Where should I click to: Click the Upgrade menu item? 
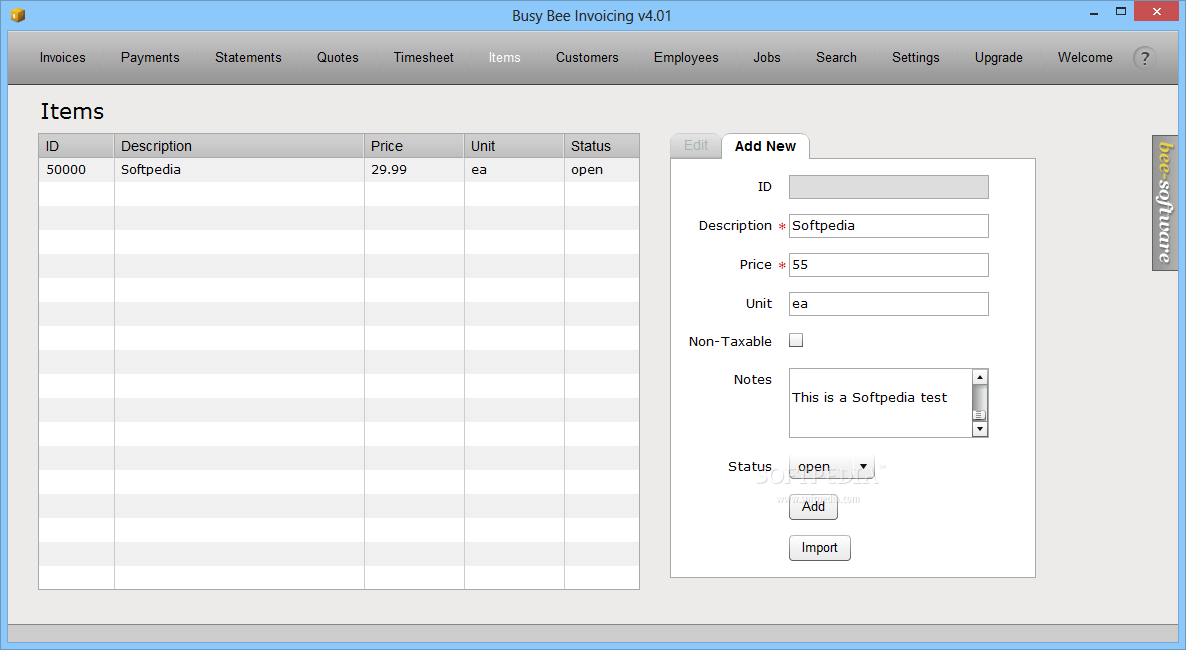(998, 58)
